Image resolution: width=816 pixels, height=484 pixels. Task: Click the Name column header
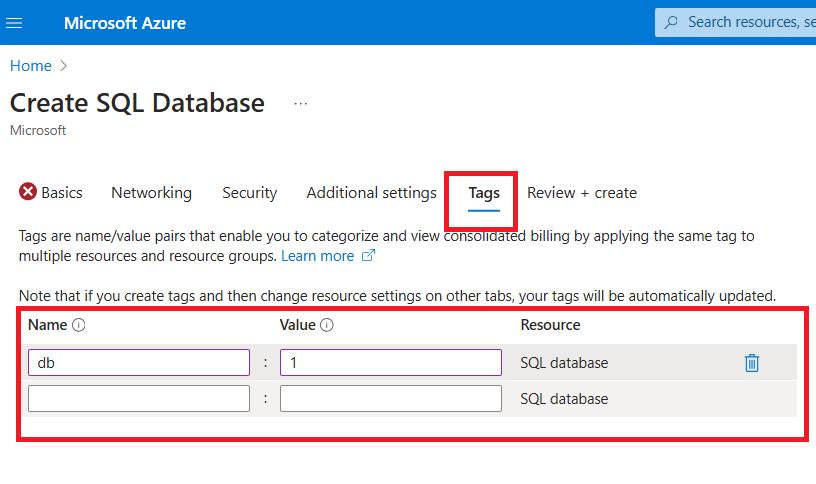[x=47, y=325]
